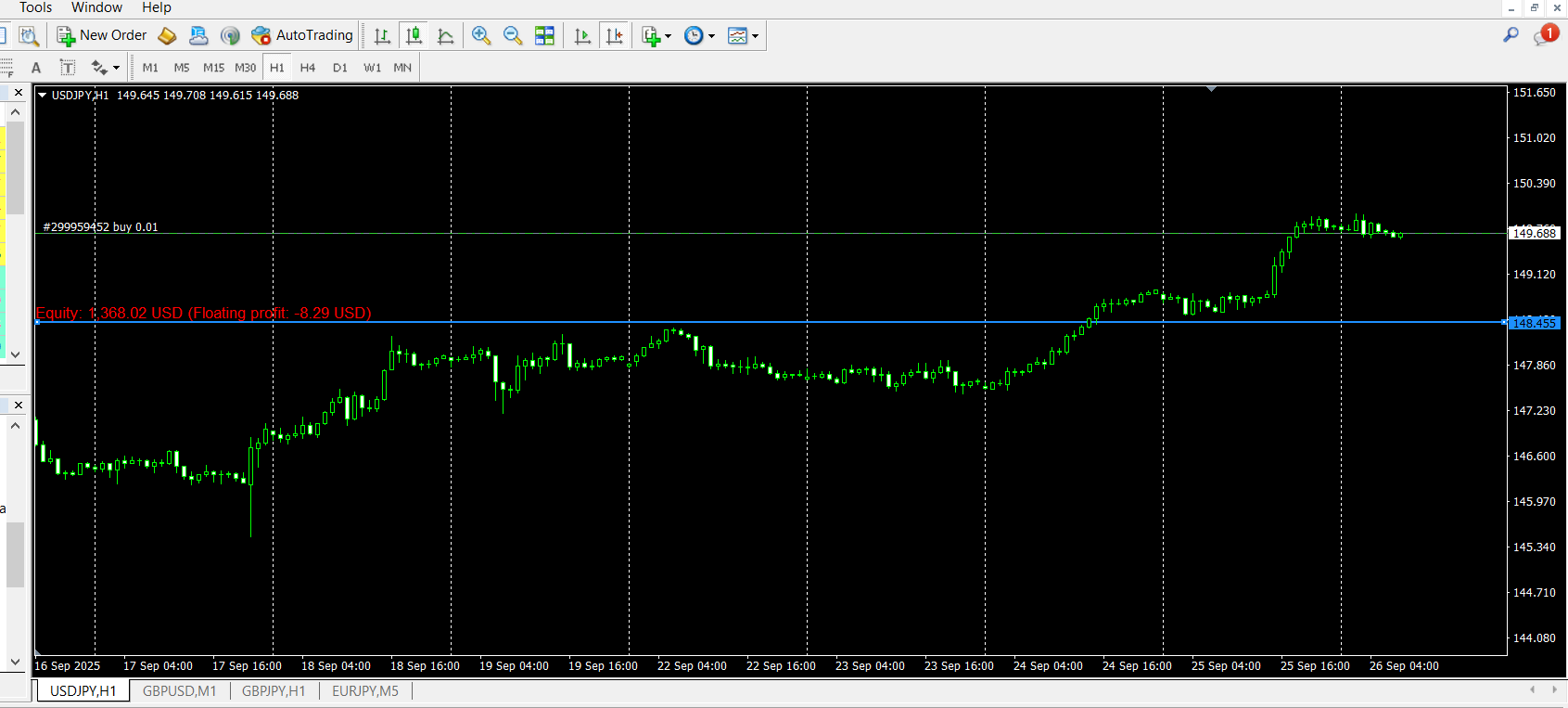Open the GBPUSD,M1 chart tab

coord(179,691)
